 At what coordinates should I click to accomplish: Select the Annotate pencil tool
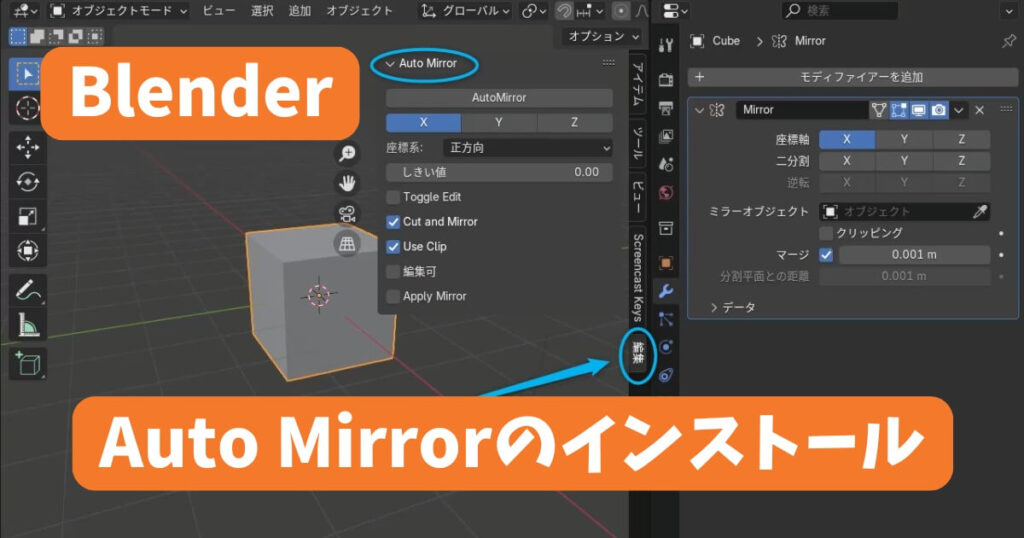pos(27,290)
